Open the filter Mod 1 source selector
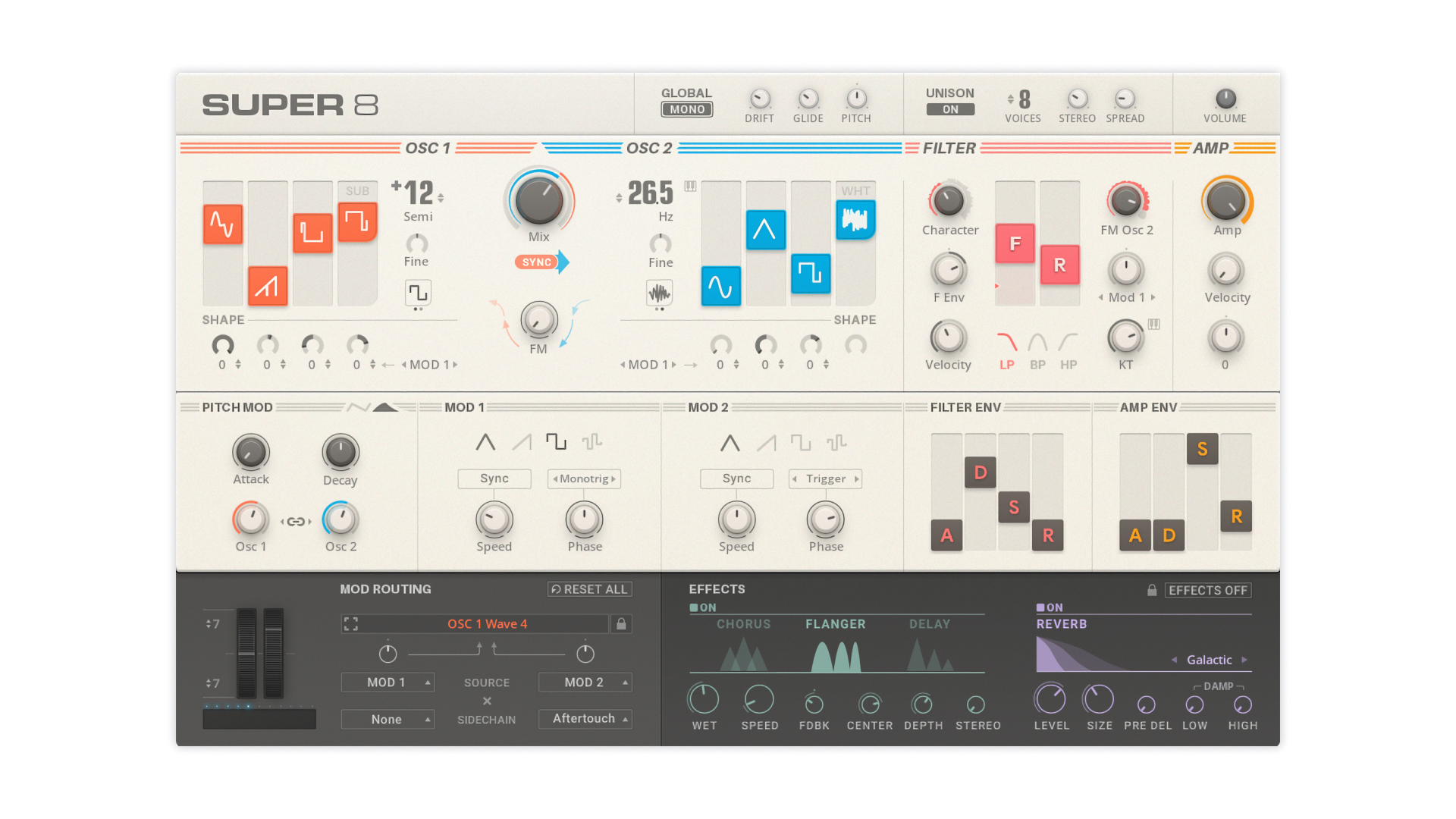Image resolution: width=1456 pixels, height=819 pixels. pos(1126,297)
